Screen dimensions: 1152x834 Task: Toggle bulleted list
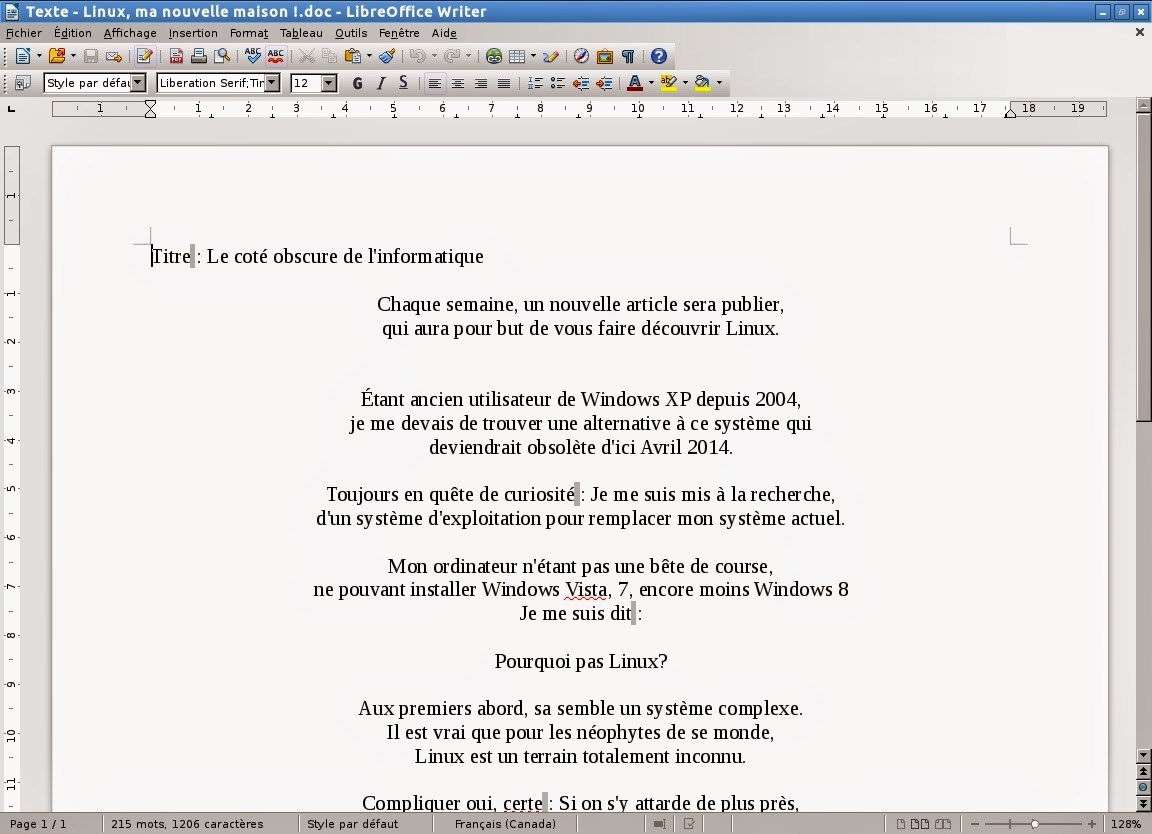pos(558,83)
